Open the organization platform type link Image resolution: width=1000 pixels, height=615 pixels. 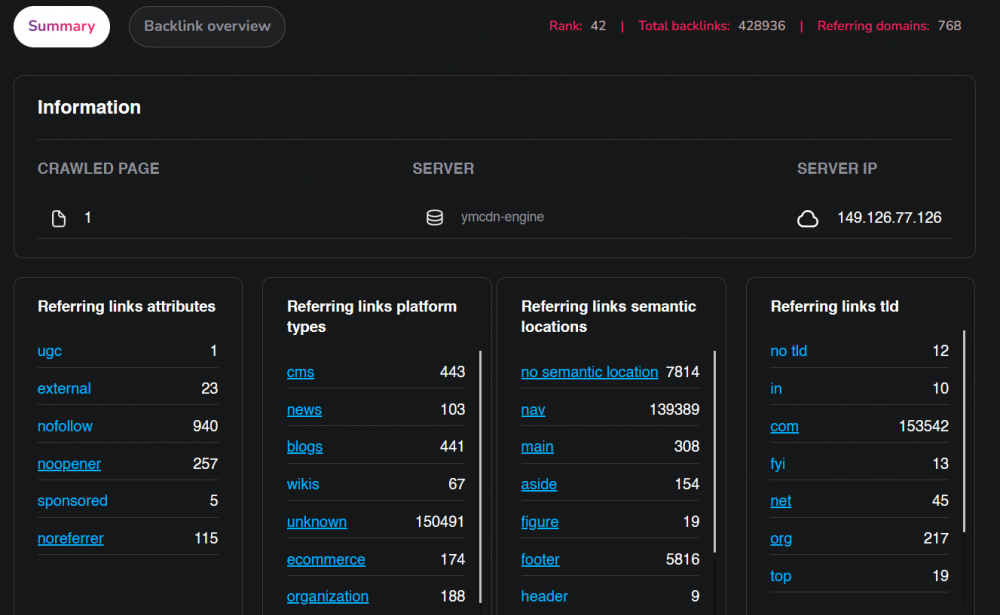pyautogui.click(x=328, y=596)
